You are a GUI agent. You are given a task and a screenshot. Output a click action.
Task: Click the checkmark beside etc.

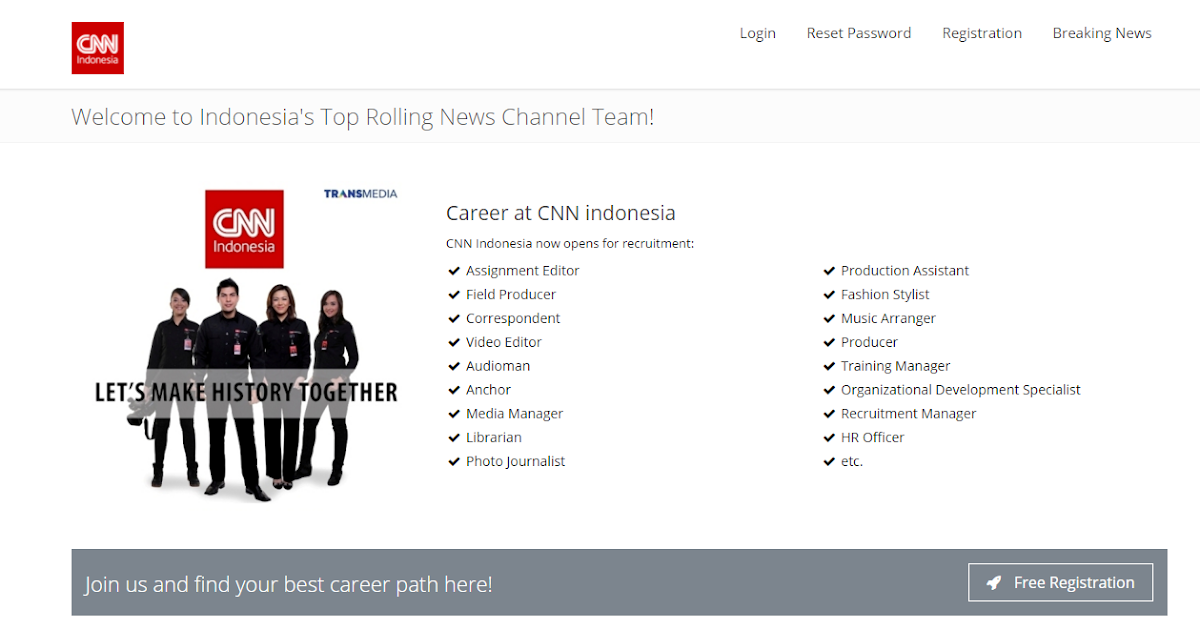pyautogui.click(x=829, y=462)
